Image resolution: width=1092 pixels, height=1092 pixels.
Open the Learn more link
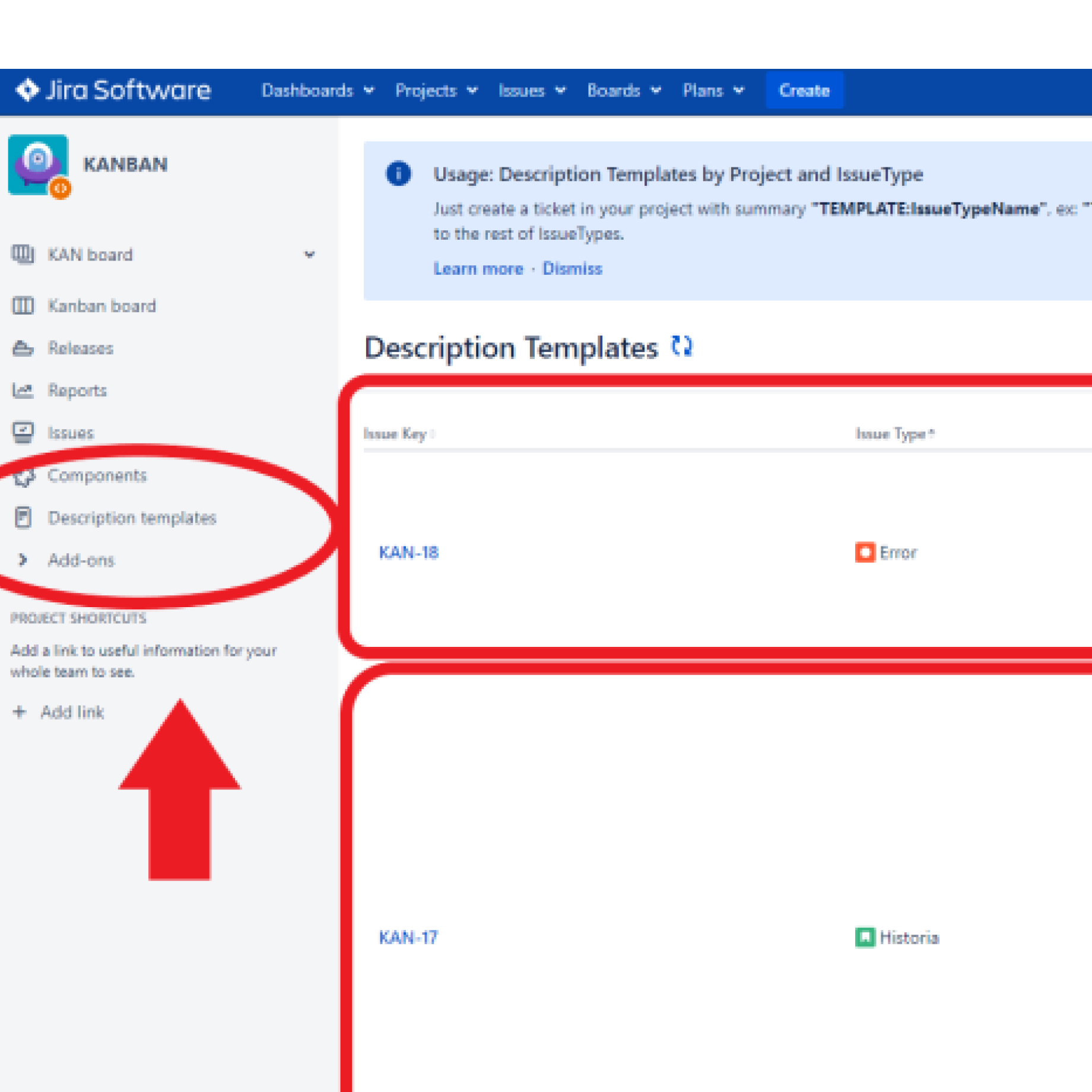tap(478, 269)
